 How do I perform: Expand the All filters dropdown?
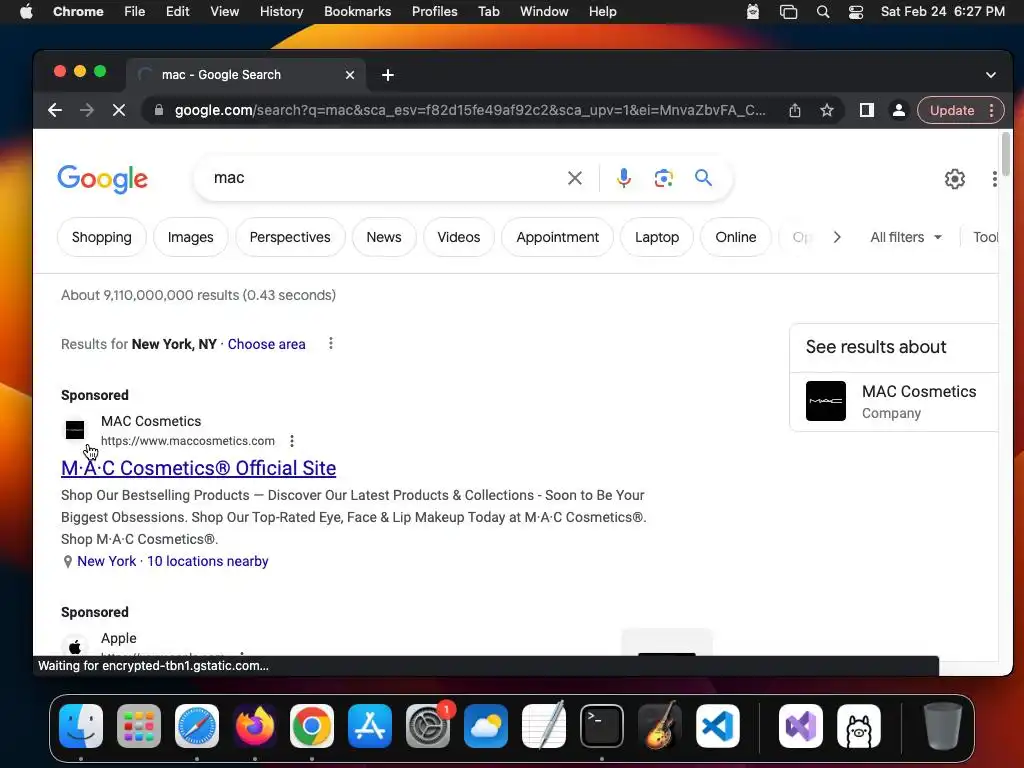(906, 237)
